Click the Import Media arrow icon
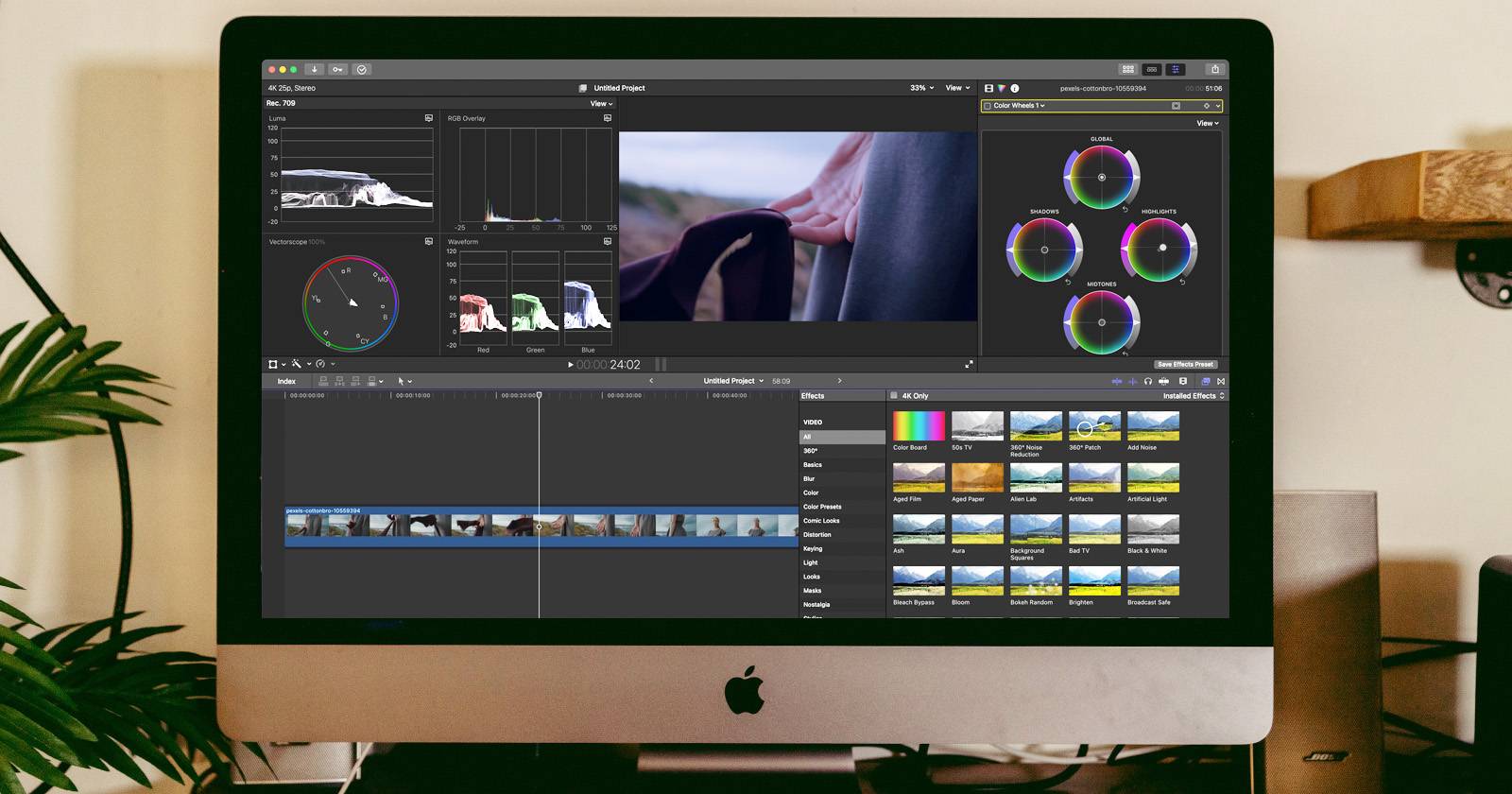Screen dimensions: 1512x794 pyautogui.click(x=315, y=69)
